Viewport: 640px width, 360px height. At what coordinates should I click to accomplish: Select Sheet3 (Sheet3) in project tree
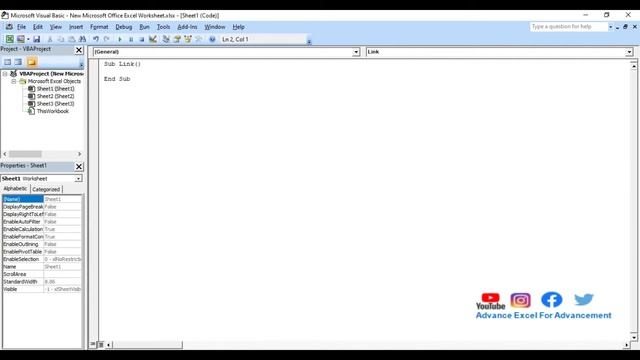pos(56,104)
